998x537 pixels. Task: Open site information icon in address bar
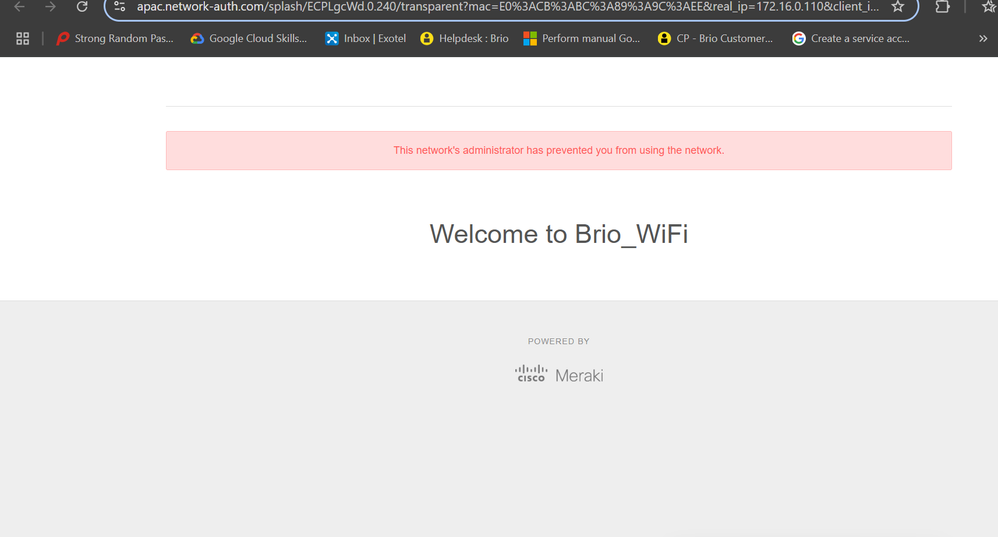tap(120, 7)
